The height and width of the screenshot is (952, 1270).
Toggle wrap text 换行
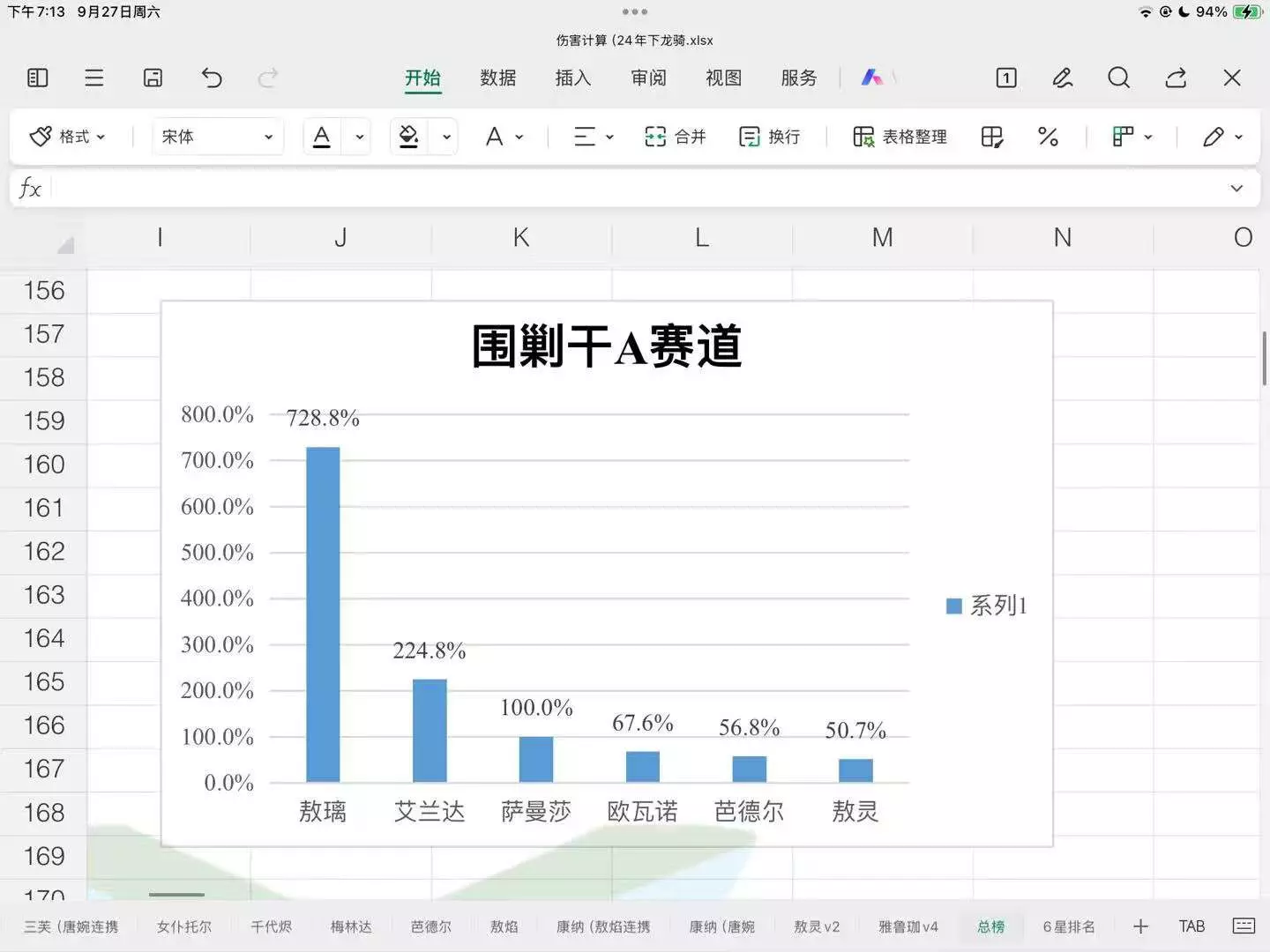pyautogui.click(x=769, y=137)
